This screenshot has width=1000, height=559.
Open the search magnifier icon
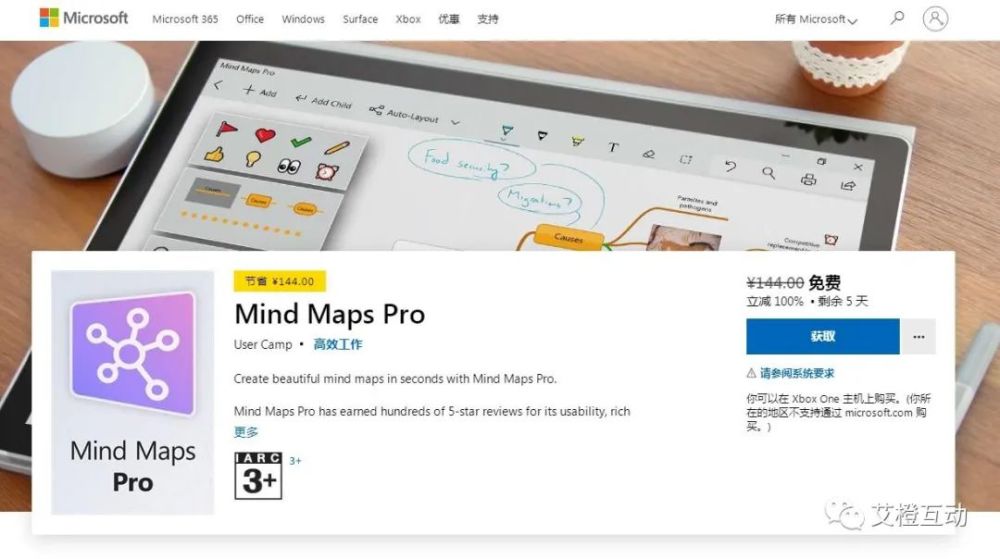click(897, 18)
